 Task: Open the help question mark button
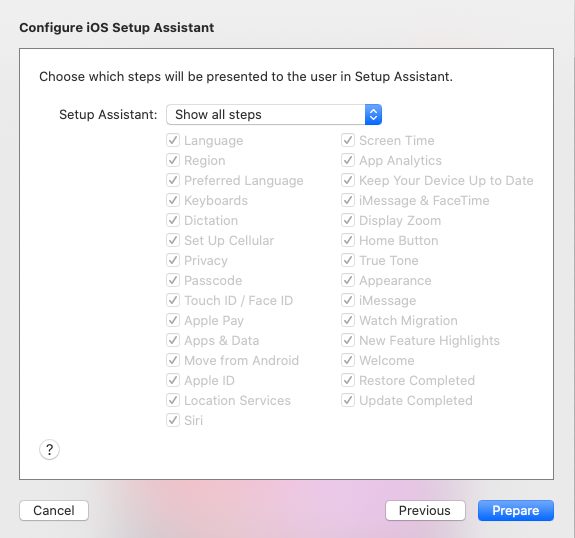click(49, 449)
